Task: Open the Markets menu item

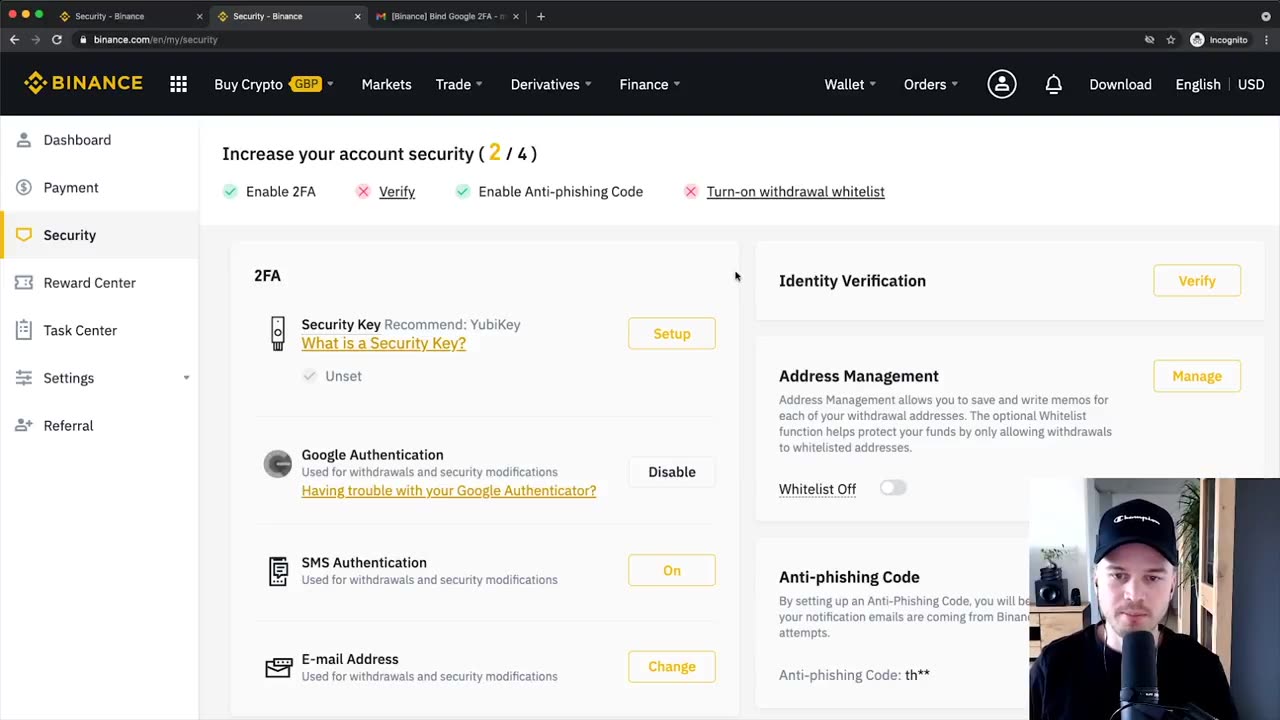Action: [386, 85]
